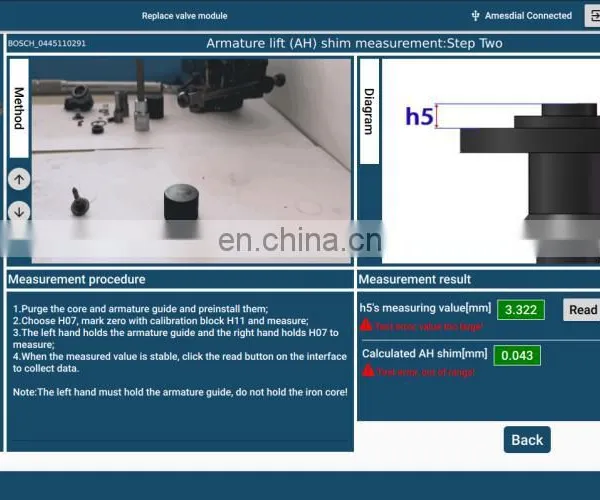Click the h5's measuring value[mm] label
Viewport: 600px width, 500px height.
[425, 308]
